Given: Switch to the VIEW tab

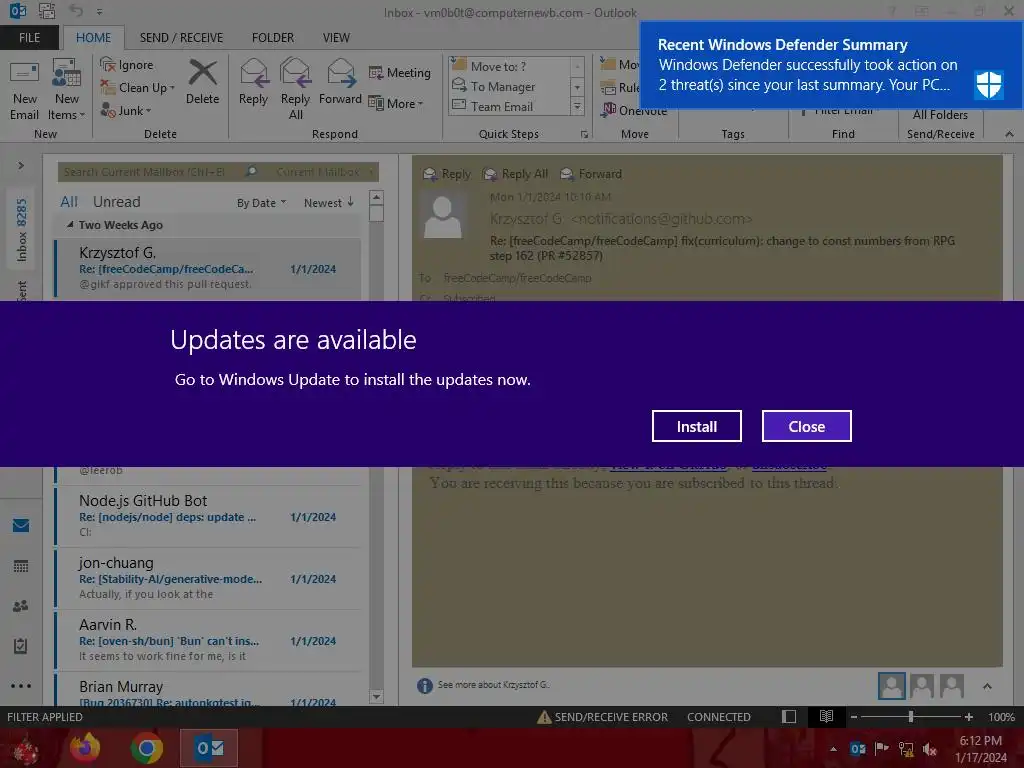Looking at the screenshot, I should [336, 37].
